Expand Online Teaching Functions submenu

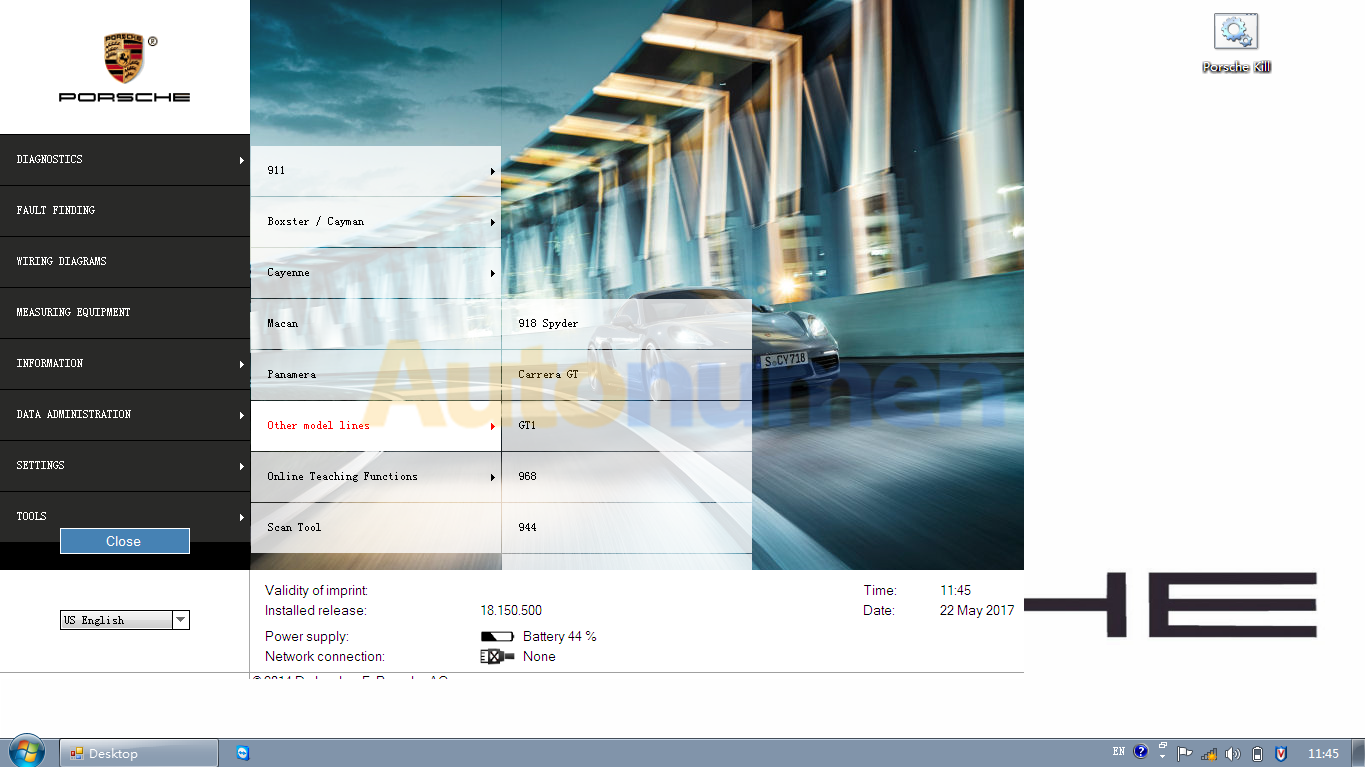376,477
